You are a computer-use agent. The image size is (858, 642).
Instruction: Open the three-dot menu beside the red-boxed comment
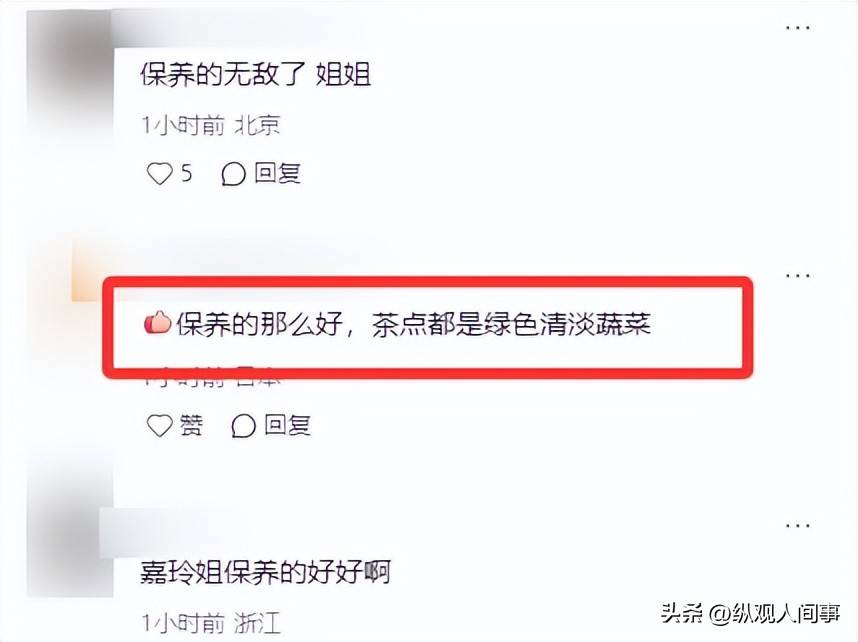point(797,275)
